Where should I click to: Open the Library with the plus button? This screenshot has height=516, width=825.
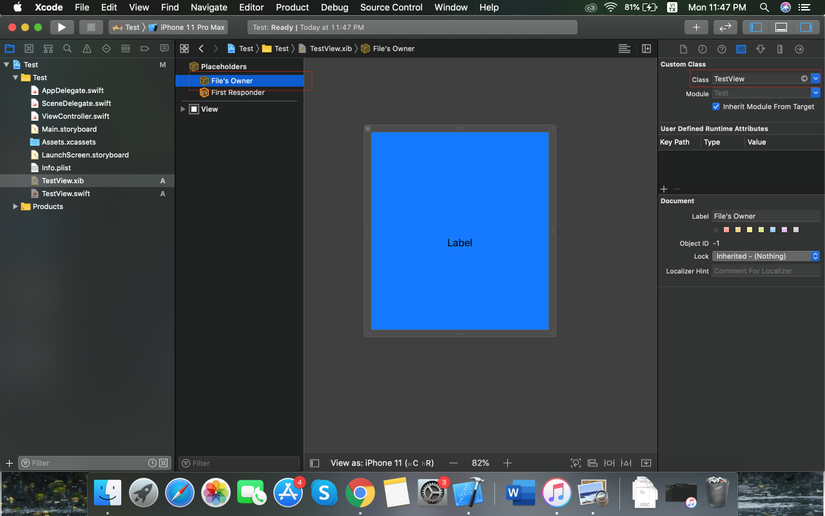(696, 27)
